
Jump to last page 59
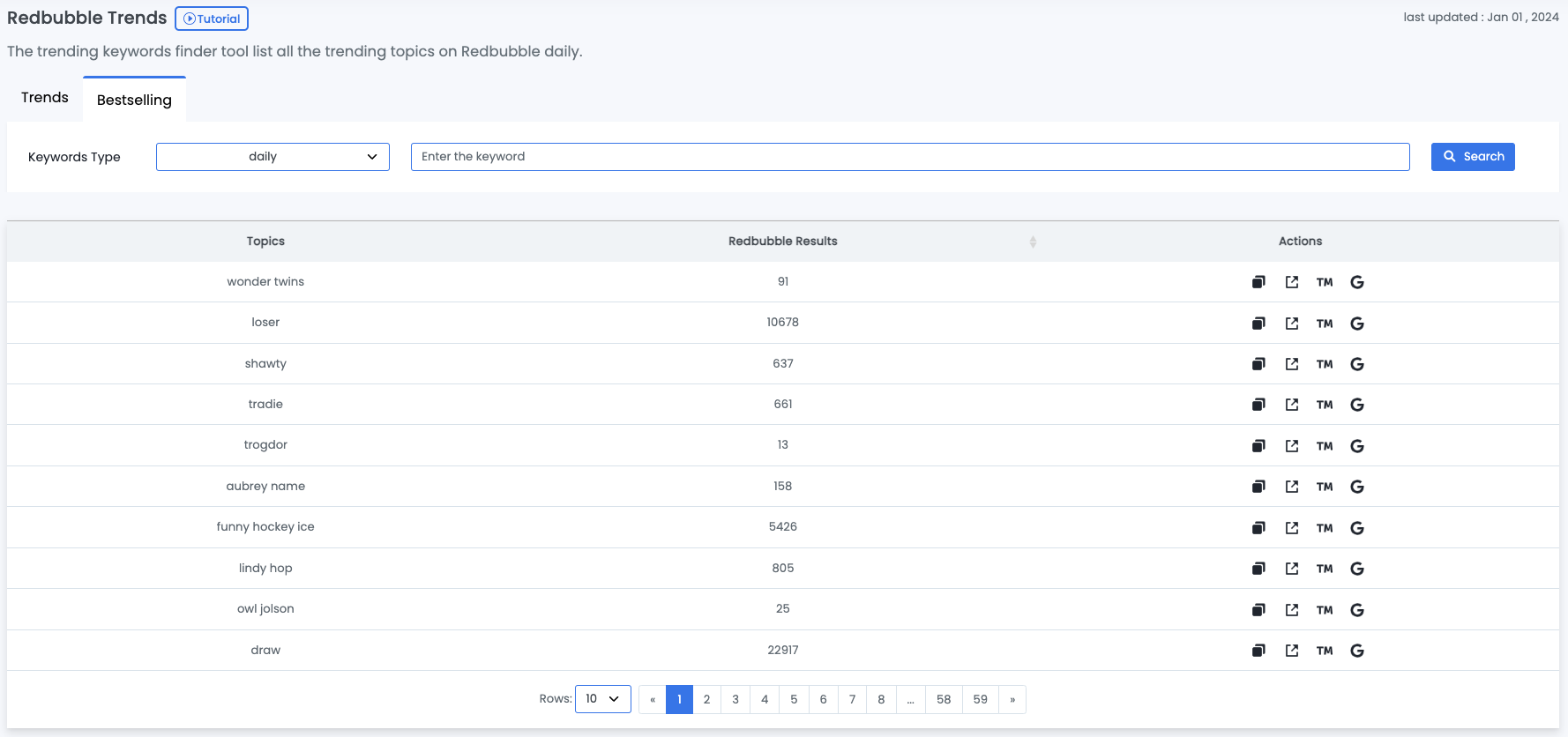pyautogui.click(x=980, y=699)
